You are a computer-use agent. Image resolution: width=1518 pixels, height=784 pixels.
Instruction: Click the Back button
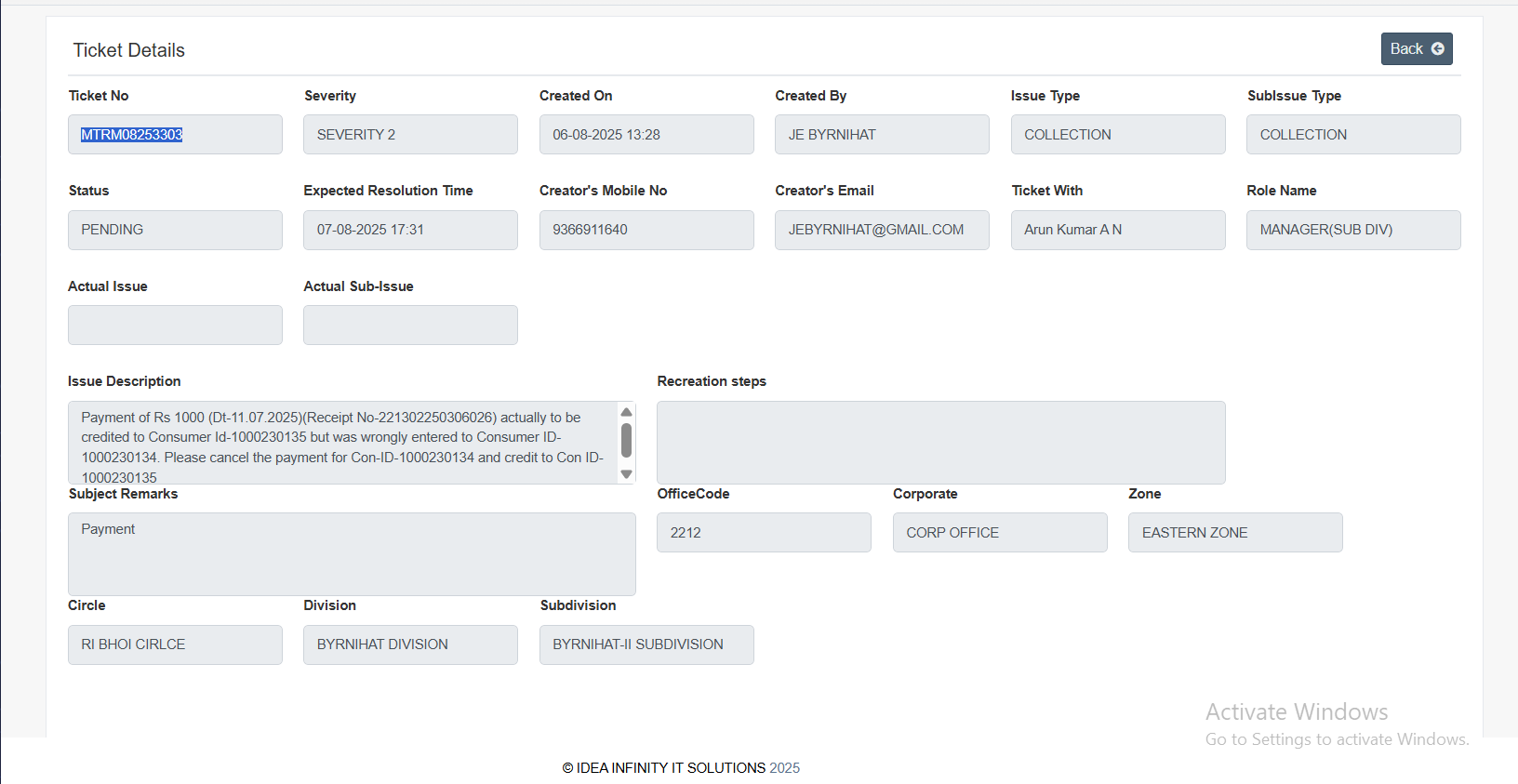1416,49
